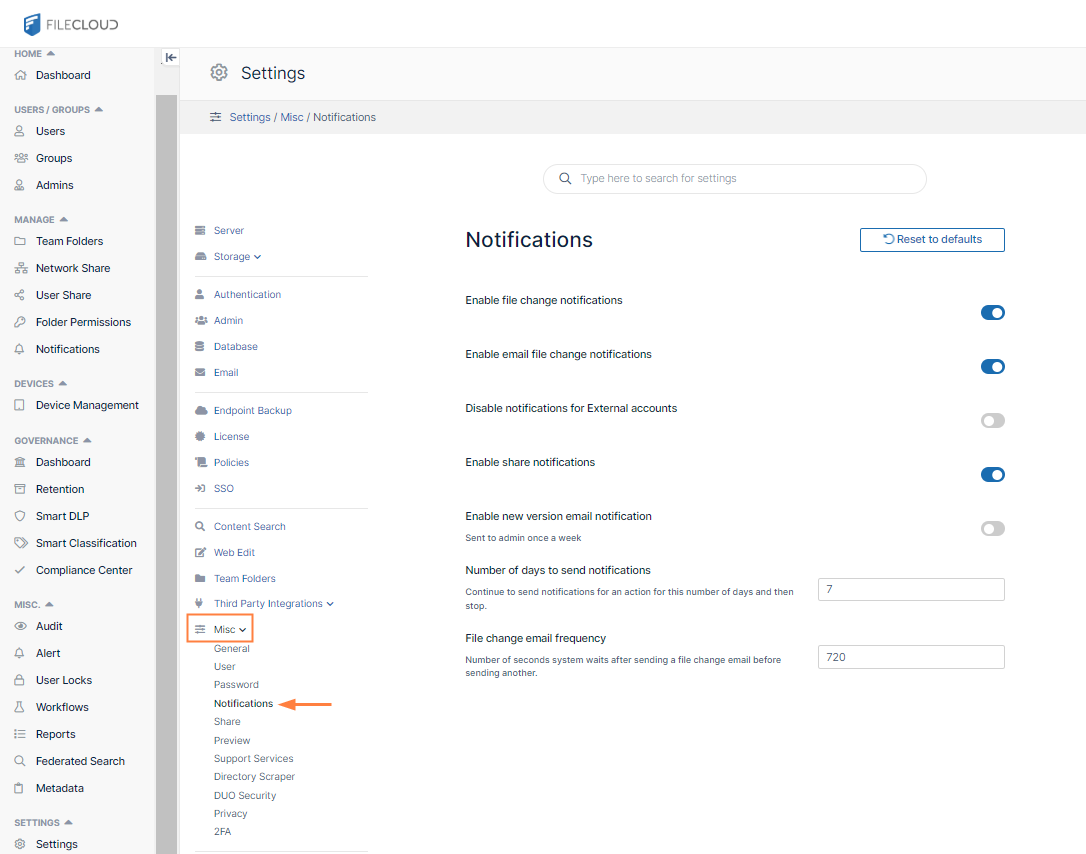Click the Audit eye icon

pos(20,627)
